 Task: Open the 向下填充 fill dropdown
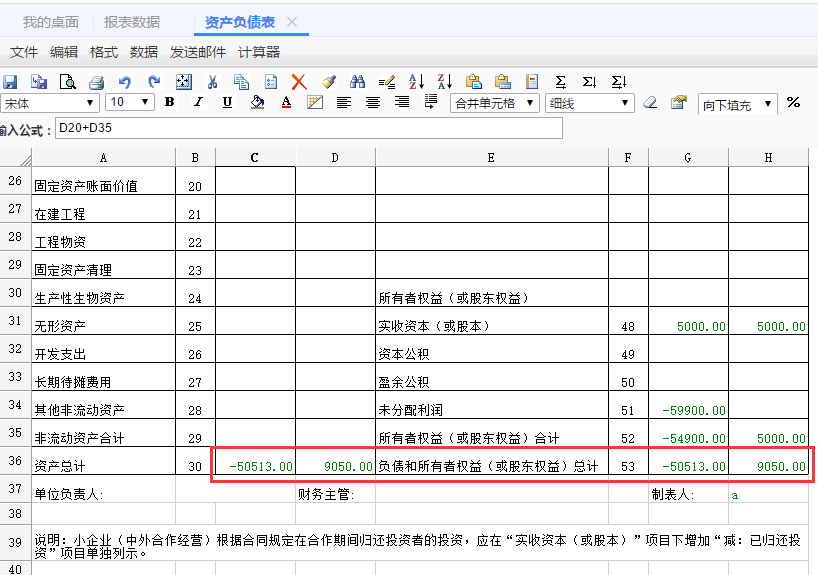pyautogui.click(x=768, y=104)
